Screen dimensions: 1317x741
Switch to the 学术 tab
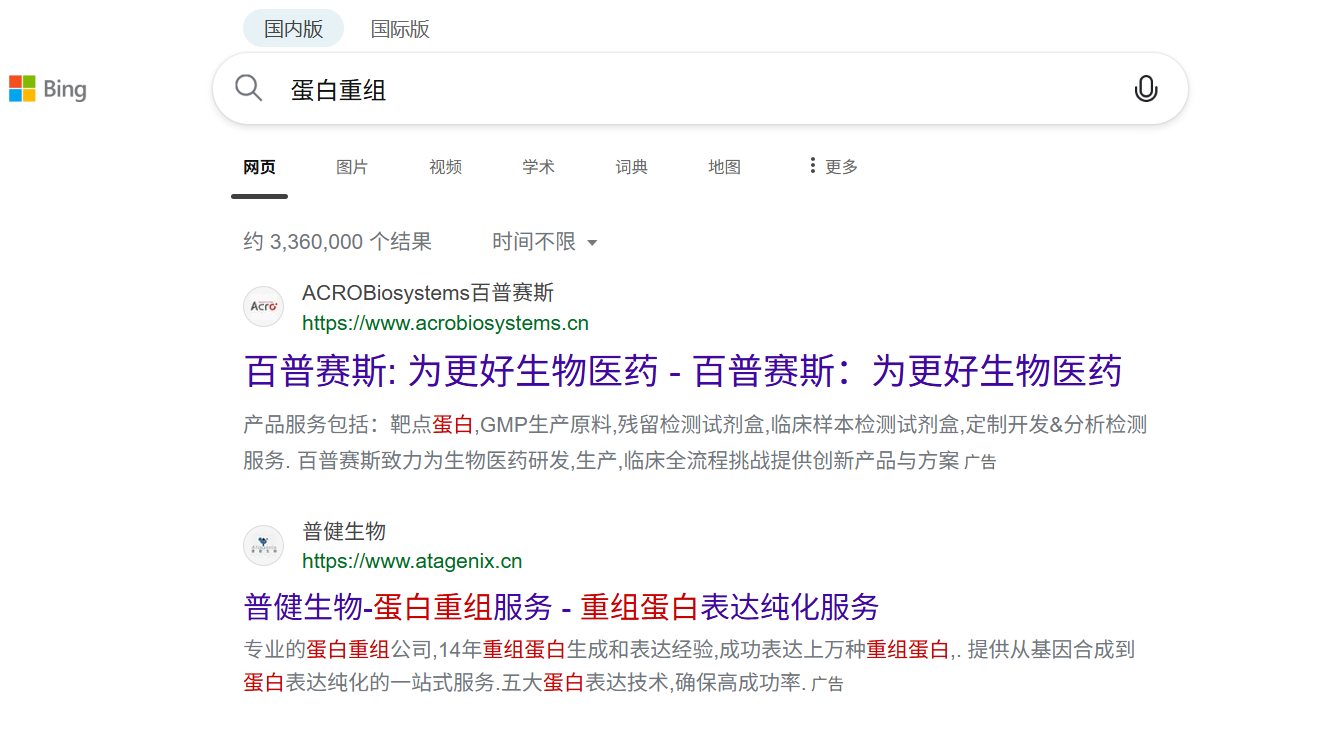tap(538, 167)
